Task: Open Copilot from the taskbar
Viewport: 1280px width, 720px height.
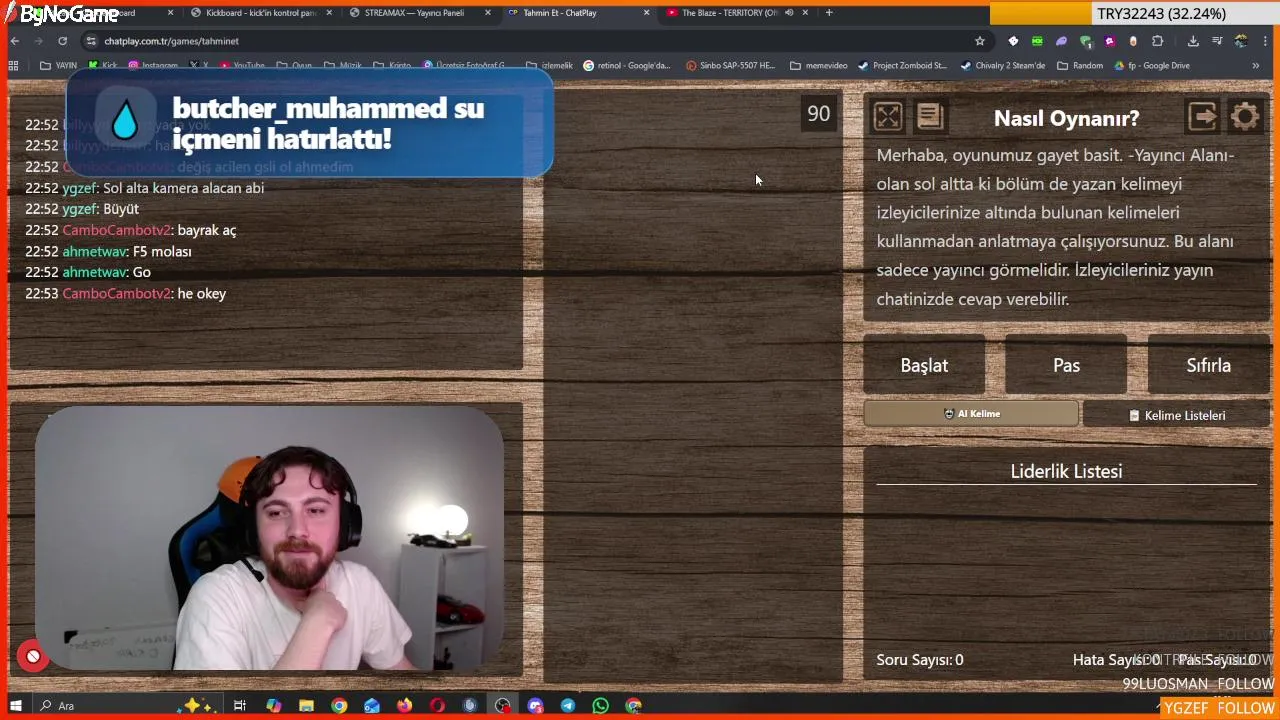Action: point(273,706)
